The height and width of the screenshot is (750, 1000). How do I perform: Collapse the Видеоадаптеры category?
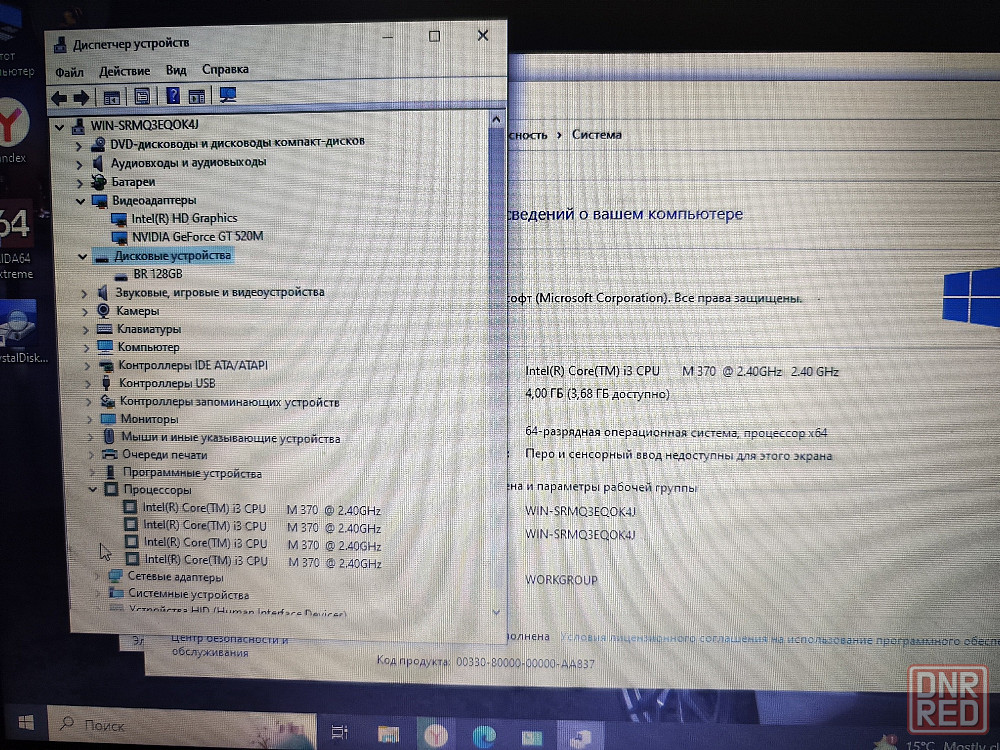click(80, 202)
